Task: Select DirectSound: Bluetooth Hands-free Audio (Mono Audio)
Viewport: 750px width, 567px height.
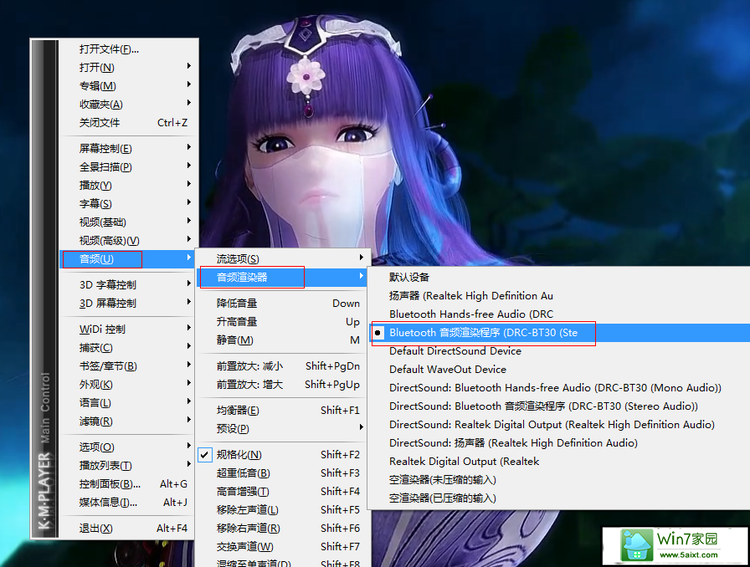Action: [x=560, y=388]
